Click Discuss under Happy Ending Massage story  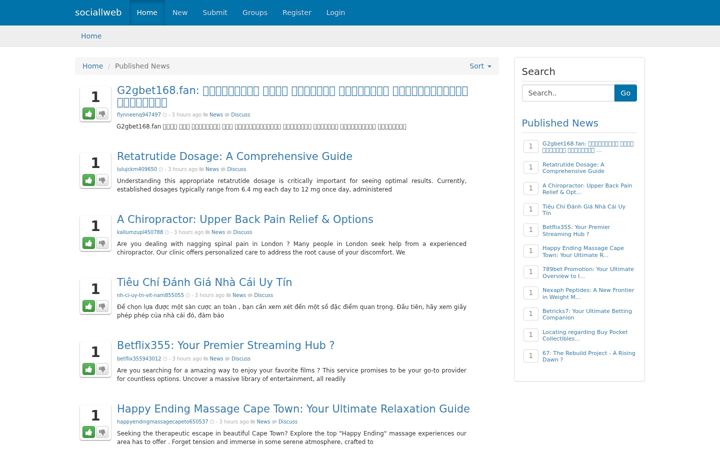pos(288,422)
